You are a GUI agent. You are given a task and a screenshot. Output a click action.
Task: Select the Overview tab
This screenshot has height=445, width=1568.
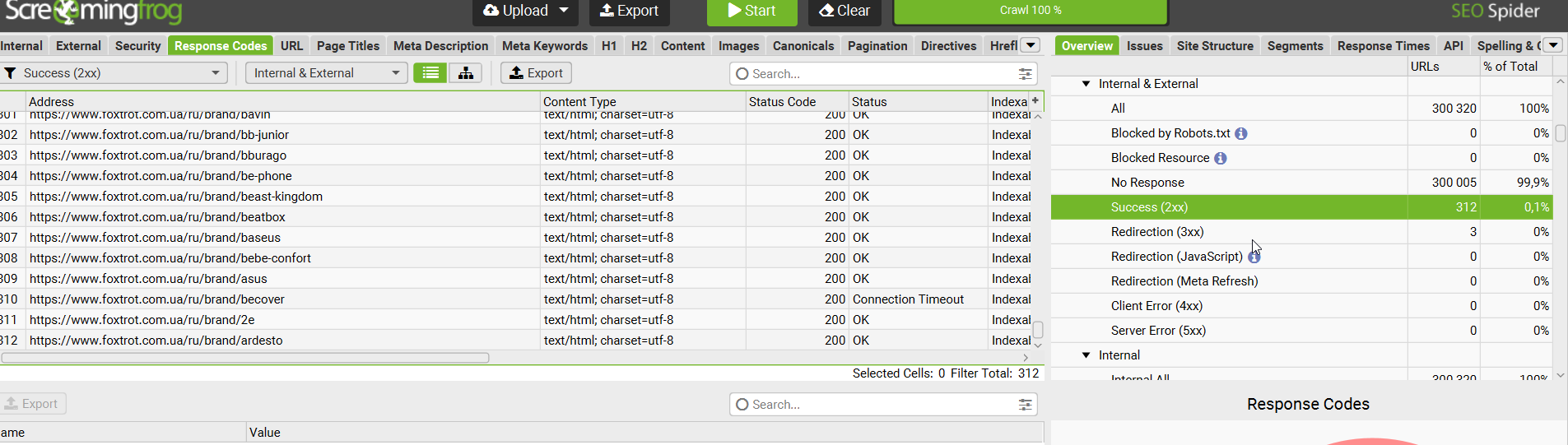point(1086,46)
